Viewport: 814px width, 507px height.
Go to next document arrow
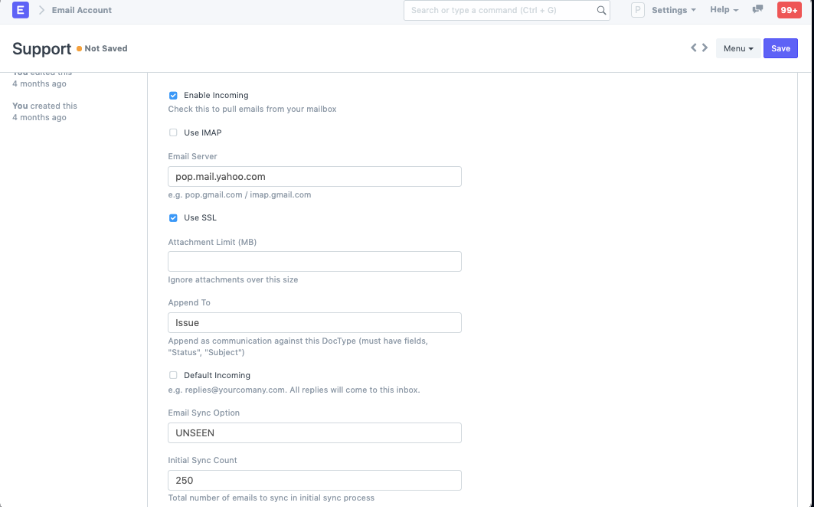pos(705,47)
